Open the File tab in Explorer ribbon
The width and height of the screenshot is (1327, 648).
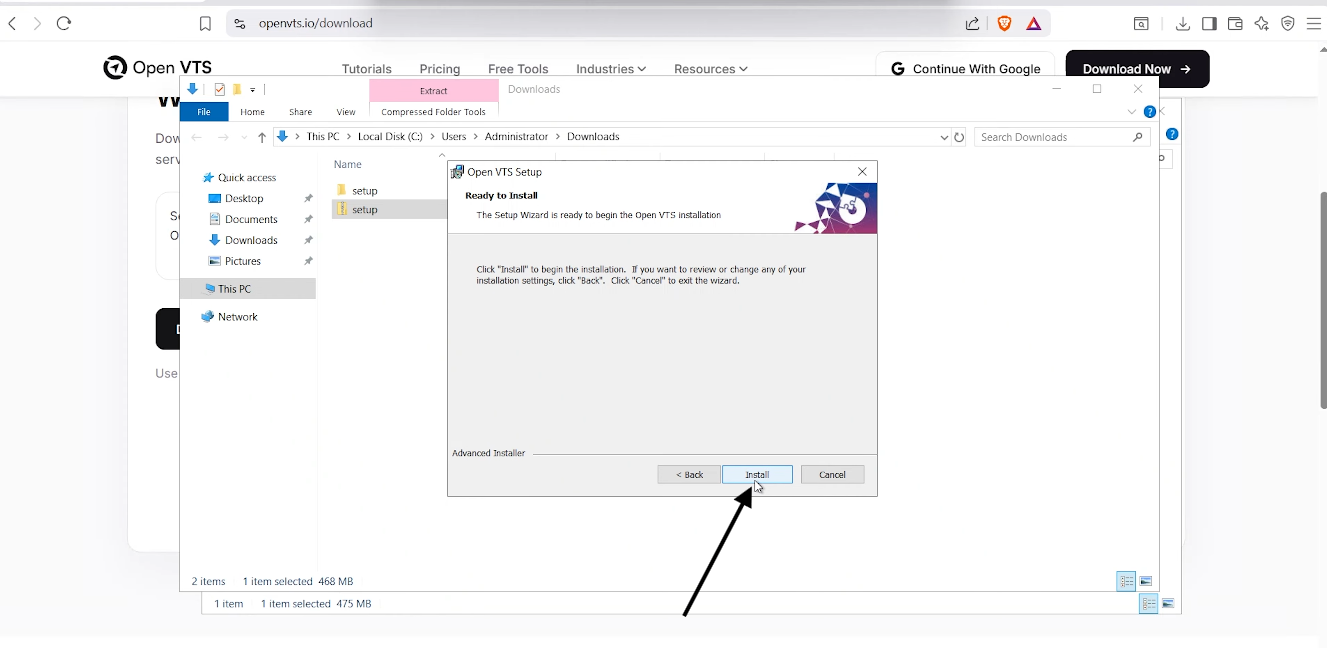[204, 112]
